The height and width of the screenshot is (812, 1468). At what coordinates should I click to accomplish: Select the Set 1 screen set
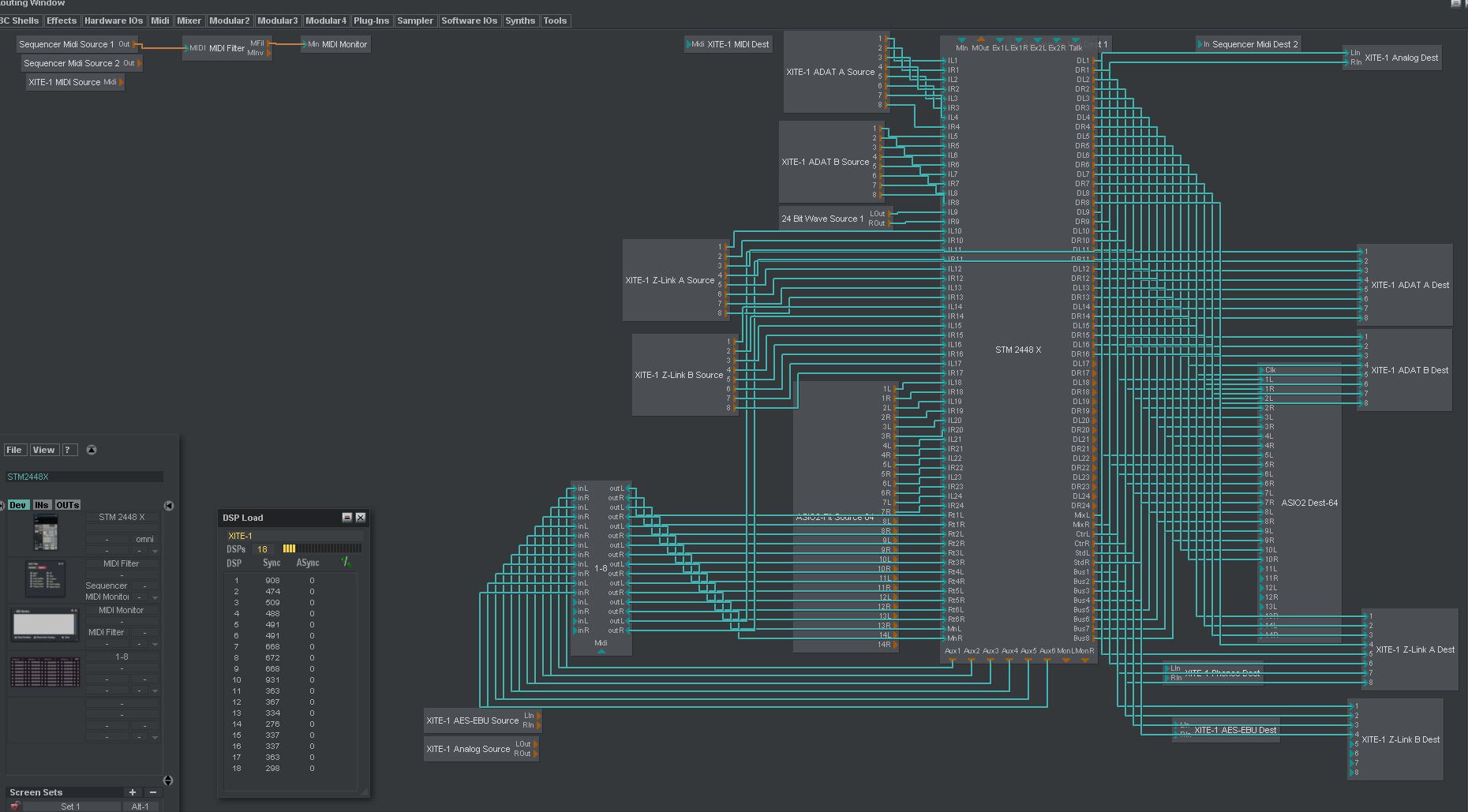(70, 806)
